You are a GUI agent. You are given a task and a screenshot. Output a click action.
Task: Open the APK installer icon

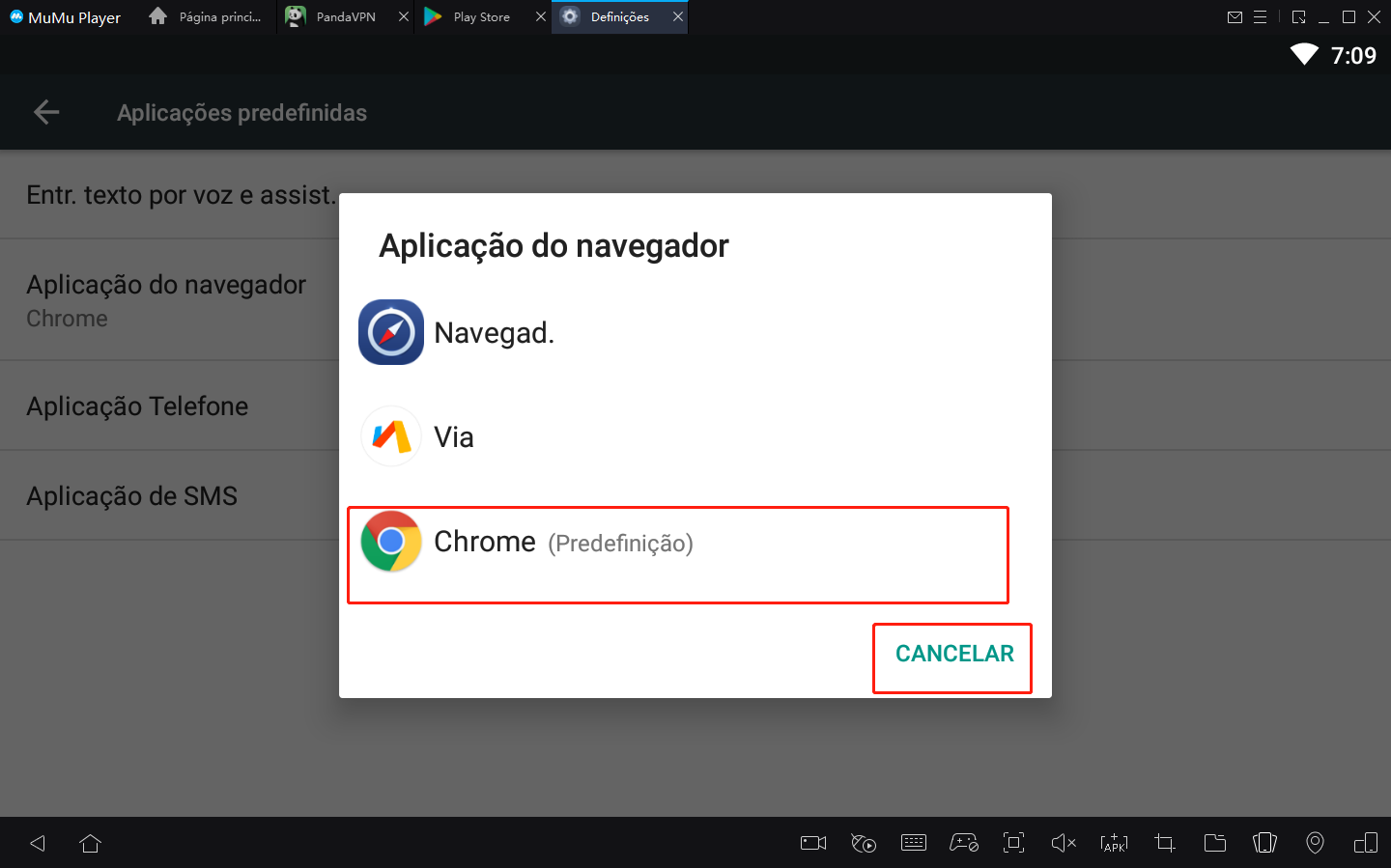pyautogui.click(x=1114, y=842)
